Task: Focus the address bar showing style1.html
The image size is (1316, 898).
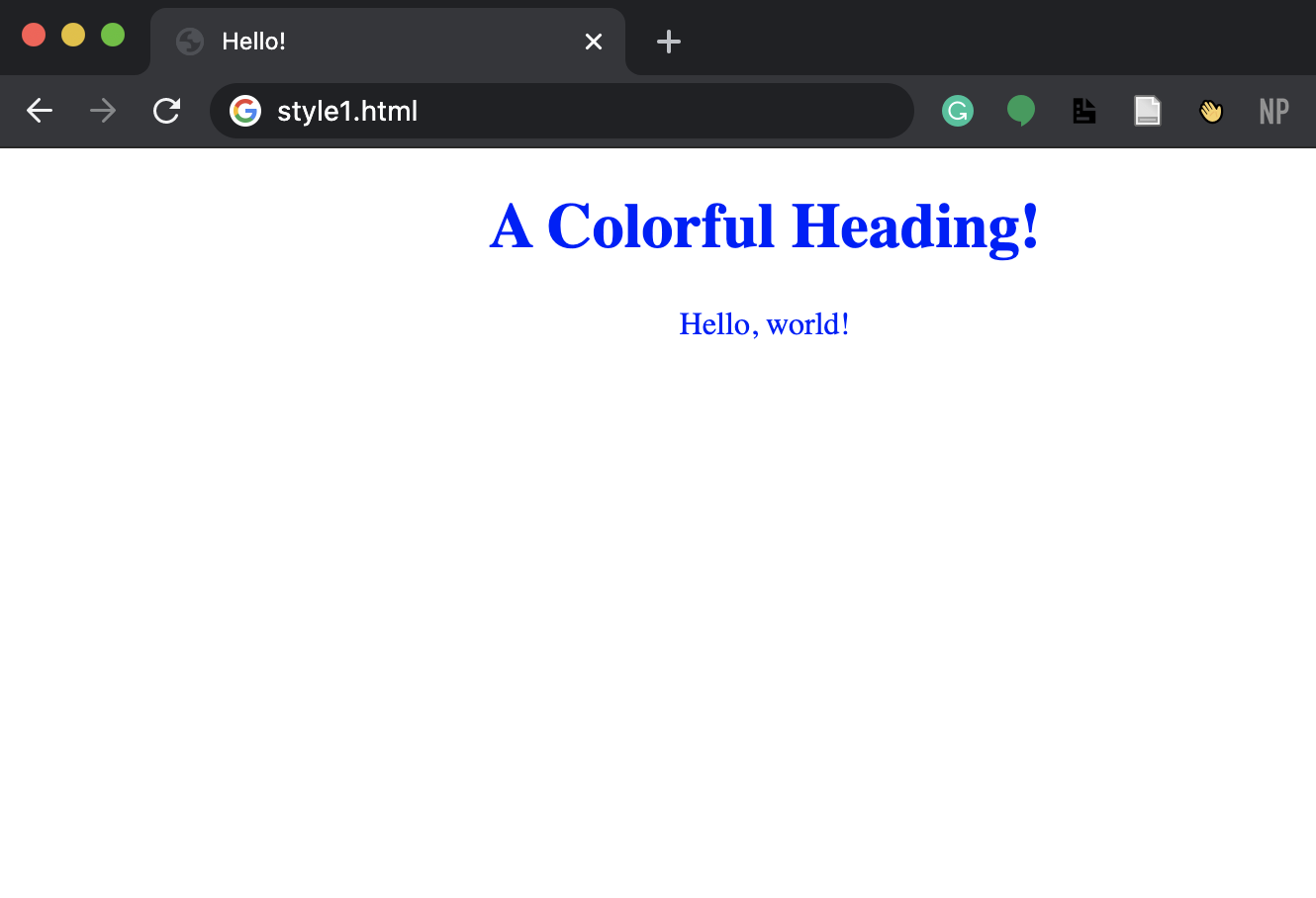Action: click(x=574, y=111)
